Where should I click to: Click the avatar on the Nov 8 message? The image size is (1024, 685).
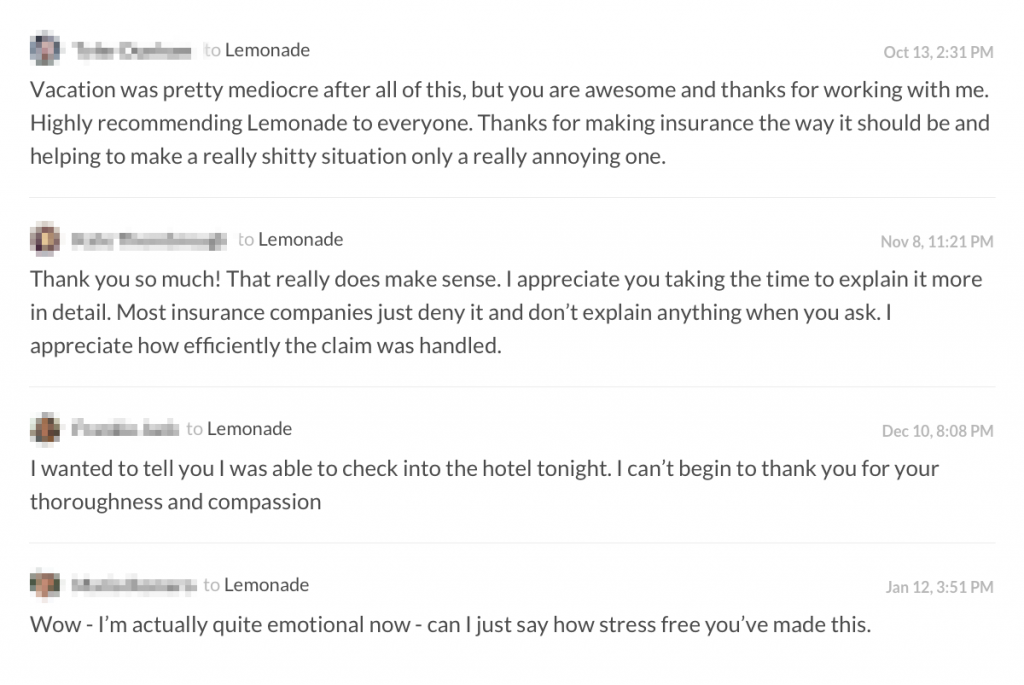(45, 239)
